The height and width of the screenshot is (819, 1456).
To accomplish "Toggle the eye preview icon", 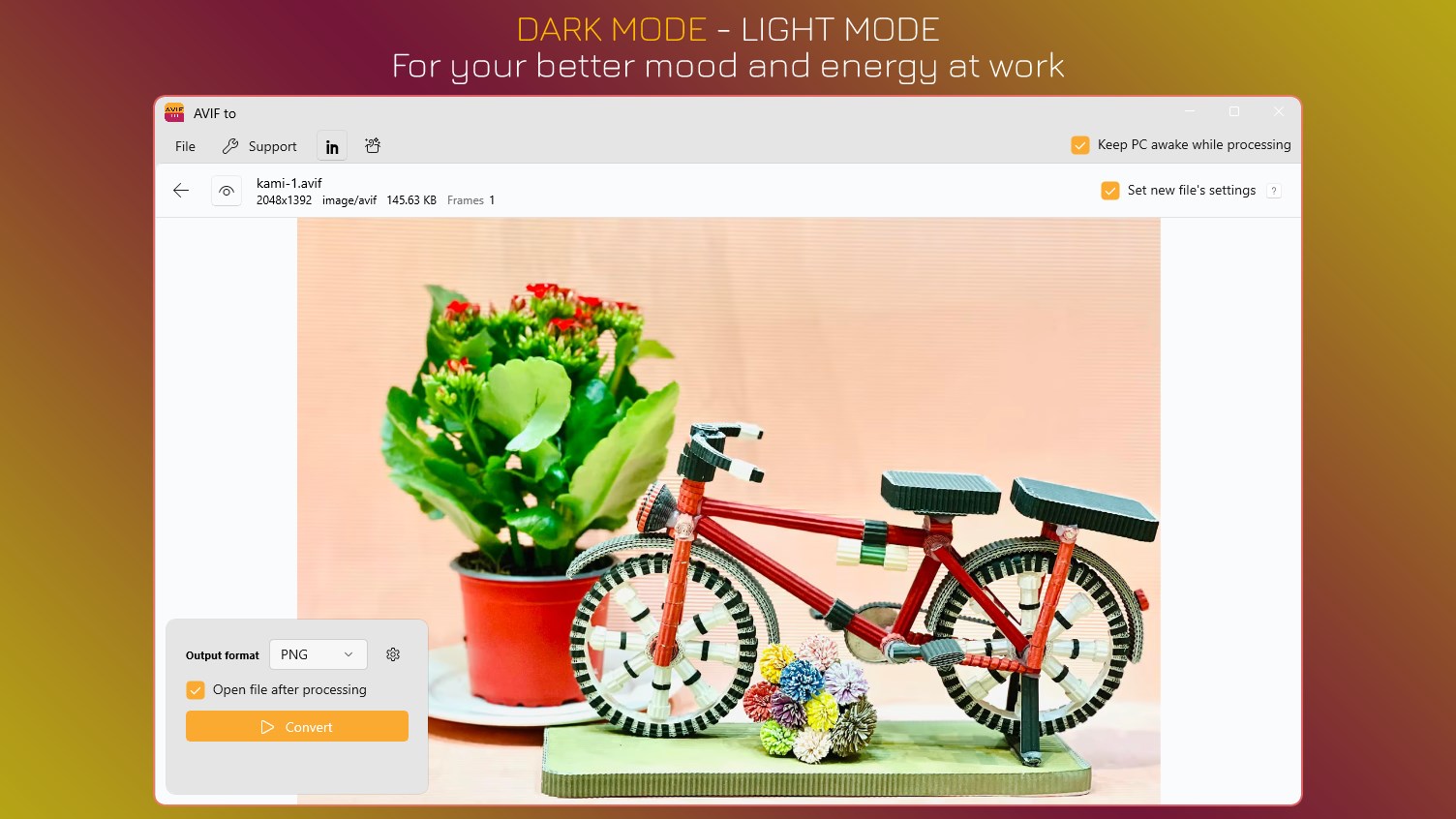I will click(227, 191).
